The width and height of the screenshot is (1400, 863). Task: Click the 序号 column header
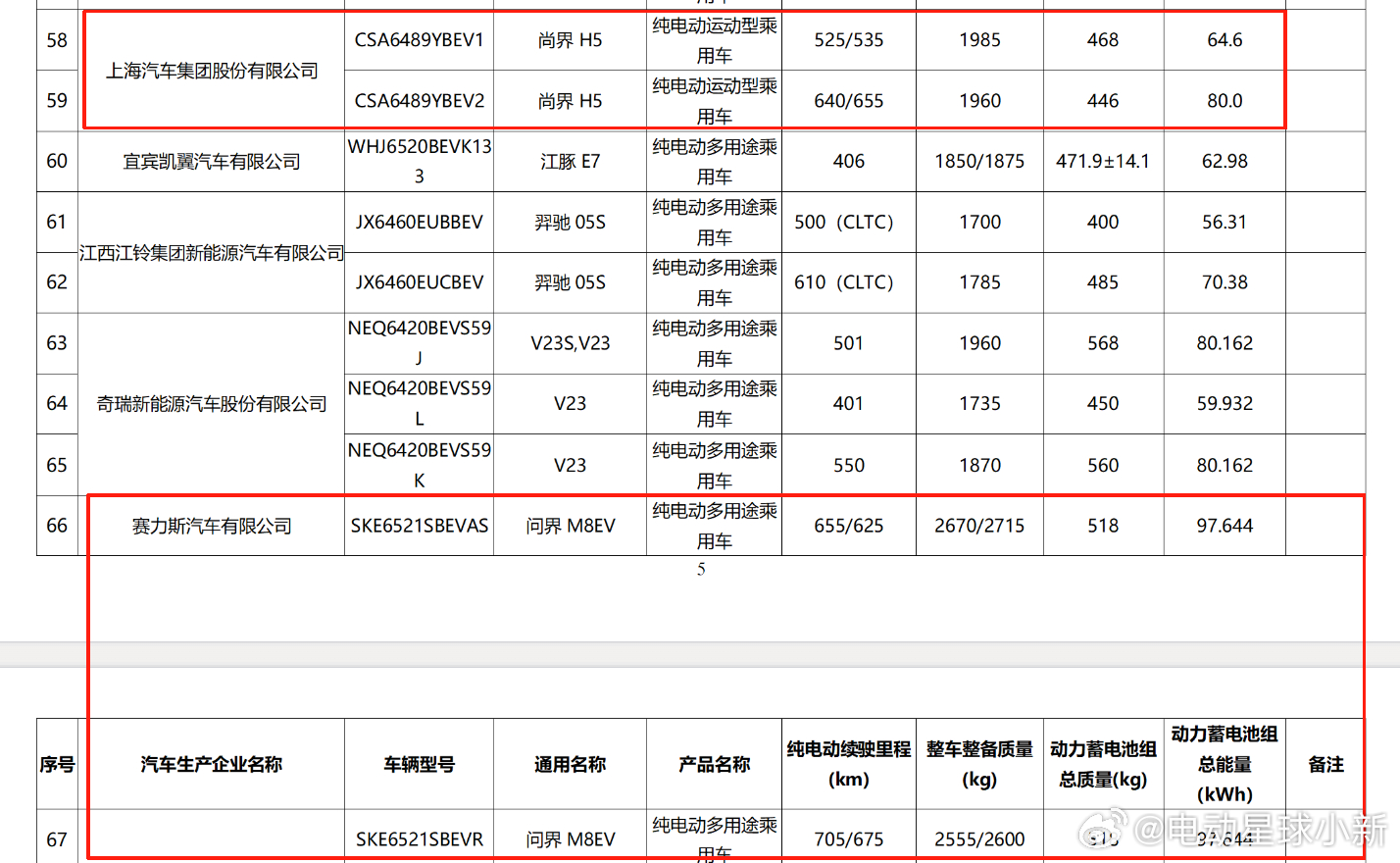pos(57,764)
